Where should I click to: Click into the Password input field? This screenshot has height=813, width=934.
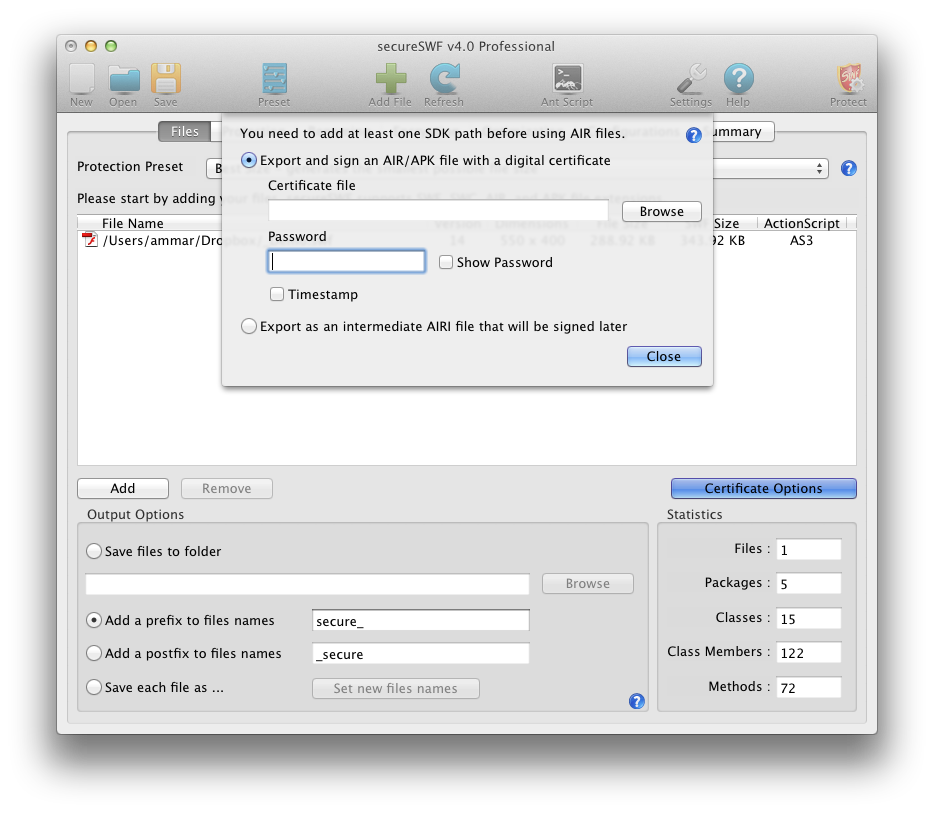pos(346,262)
